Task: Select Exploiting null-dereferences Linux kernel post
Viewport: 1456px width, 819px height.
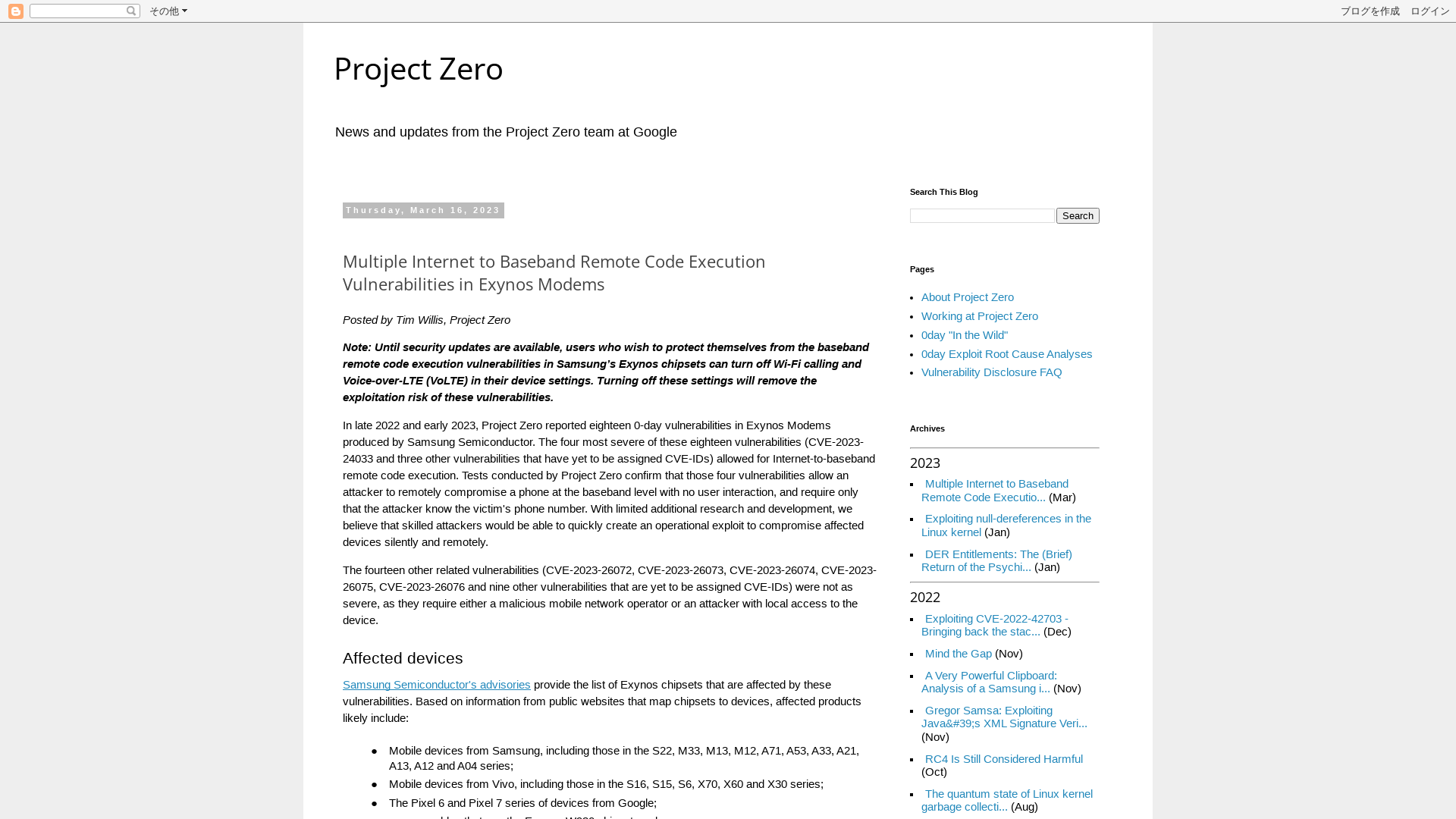Action: tap(1006, 525)
